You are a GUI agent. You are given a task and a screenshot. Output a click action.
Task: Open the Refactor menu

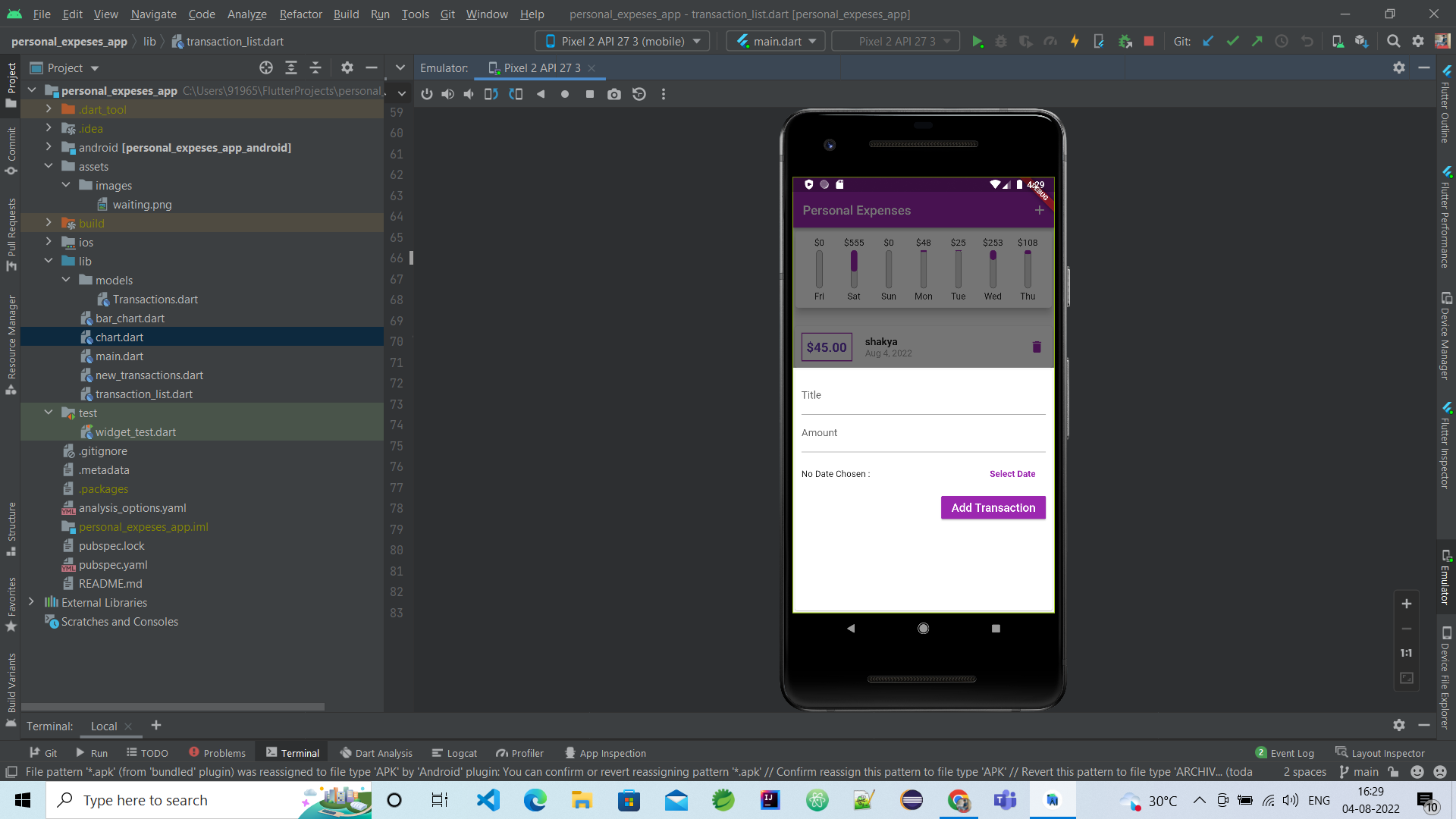coord(300,14)
